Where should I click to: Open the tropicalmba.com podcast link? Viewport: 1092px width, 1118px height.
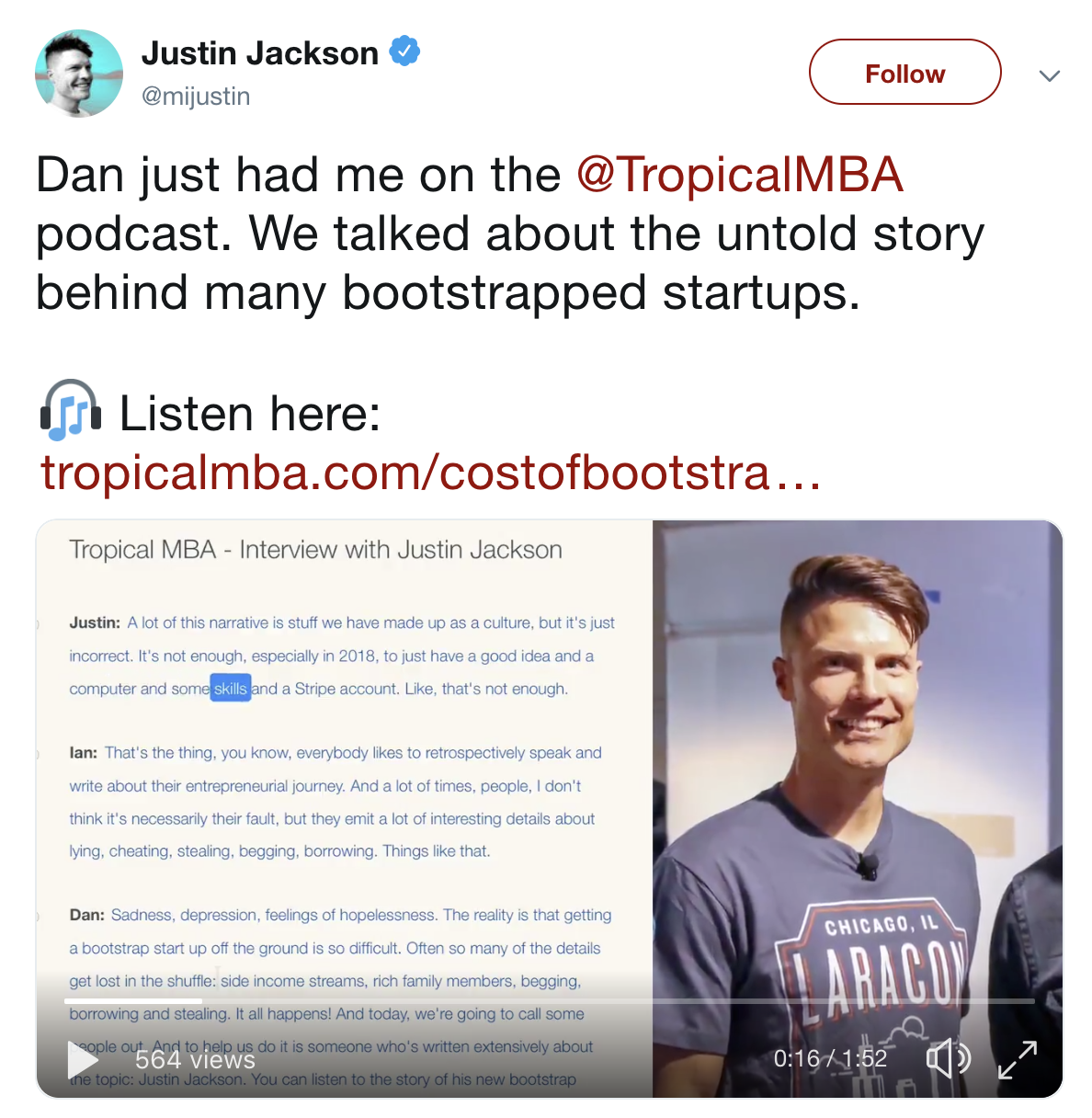430,473
